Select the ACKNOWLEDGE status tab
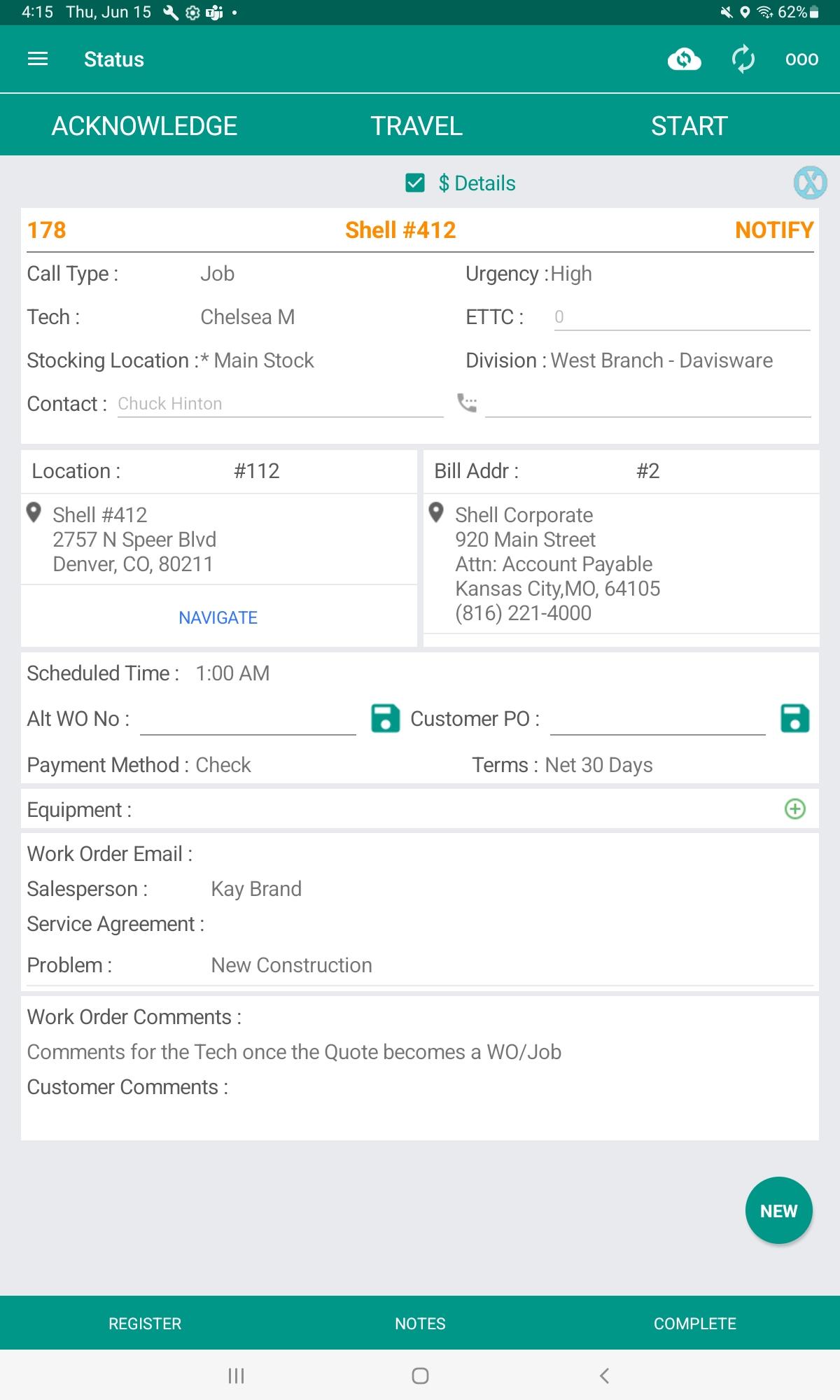This screenshot has width=840, height=1400. point(144,126)
